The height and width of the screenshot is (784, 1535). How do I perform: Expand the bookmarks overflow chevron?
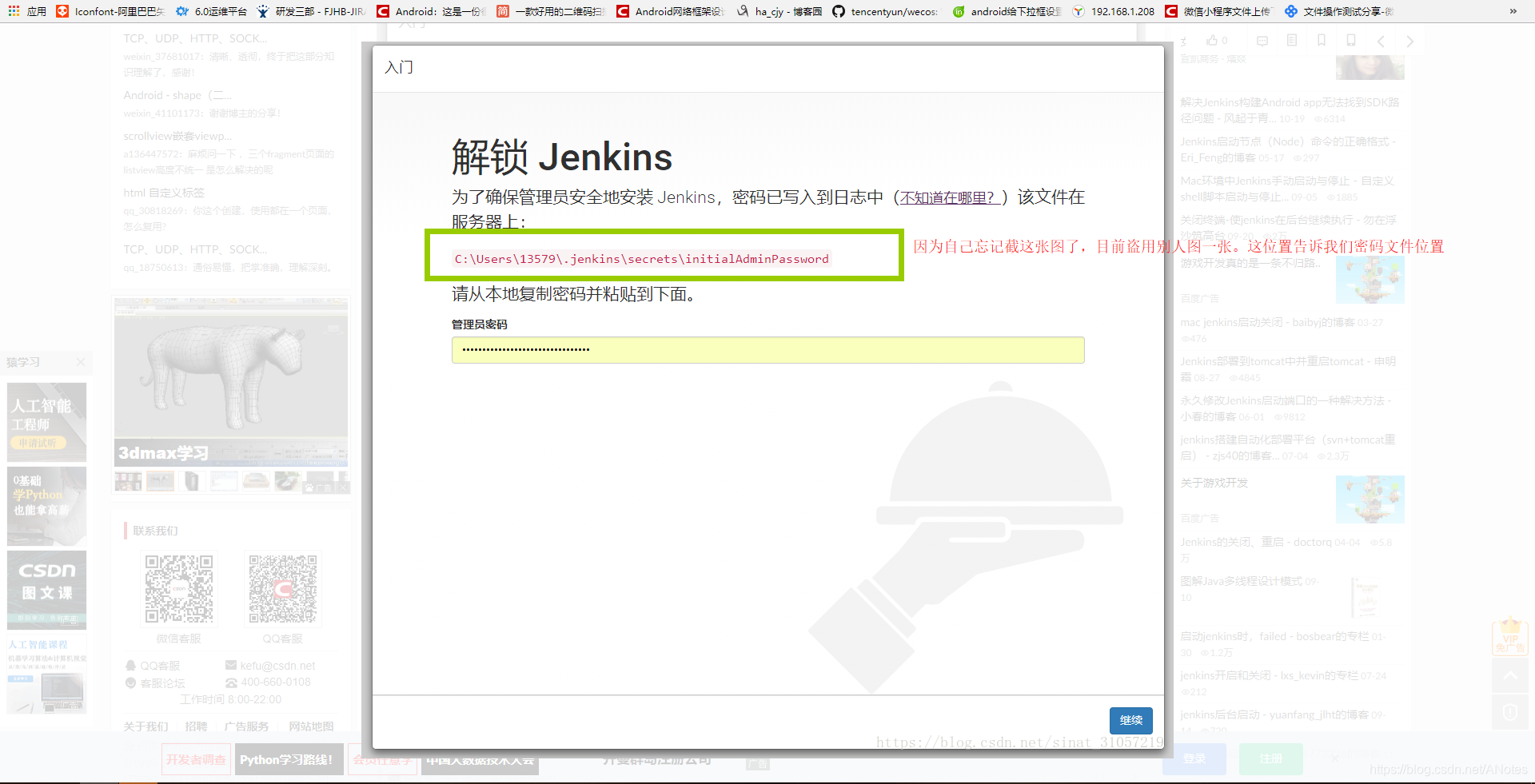tap(1513, 11)
